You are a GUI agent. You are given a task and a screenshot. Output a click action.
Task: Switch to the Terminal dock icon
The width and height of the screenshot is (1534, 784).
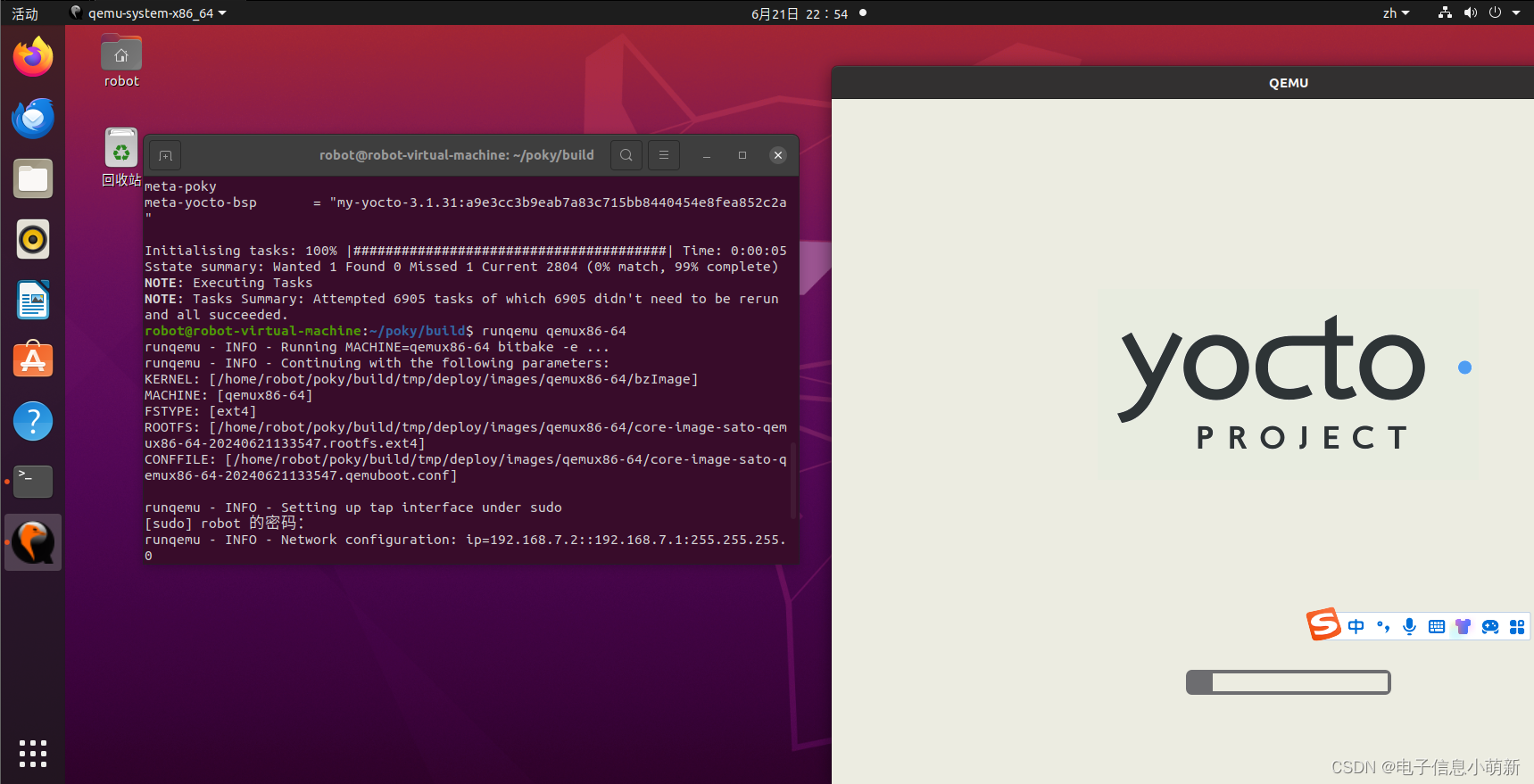(x=33, y=482)
